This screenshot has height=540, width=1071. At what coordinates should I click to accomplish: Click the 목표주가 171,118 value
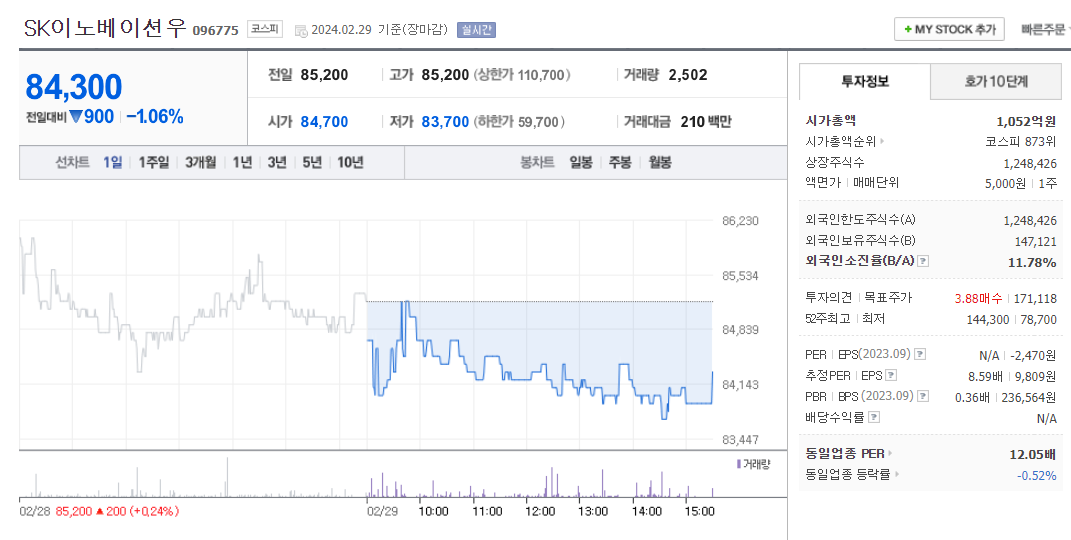point(1036,298)
